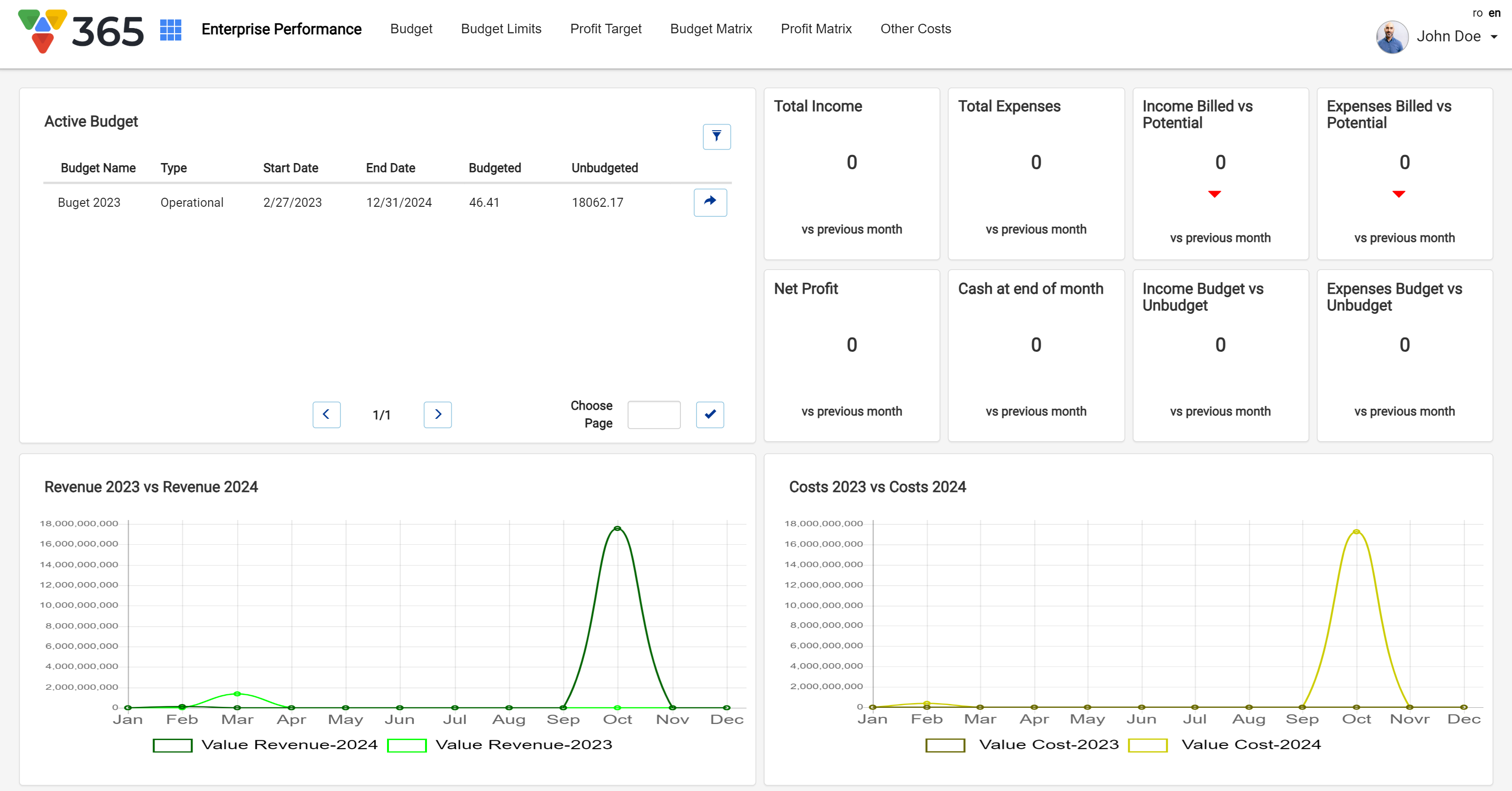1512x791 pixels.
Task: Open the blue apps grid launcher
Action: tap(171, 30)
